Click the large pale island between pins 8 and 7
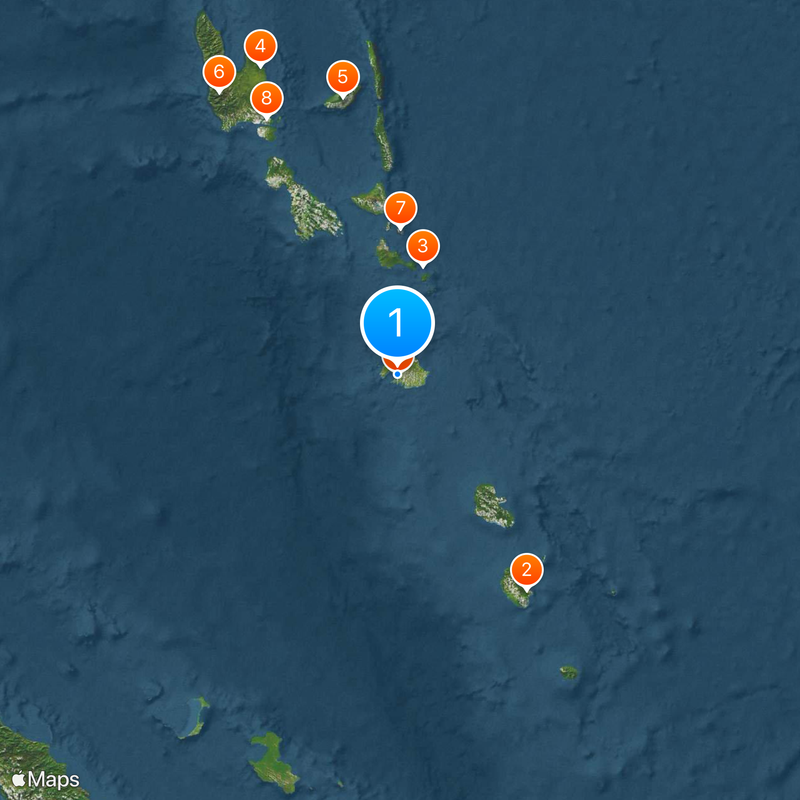800x800 pixels. click(303, 199)
